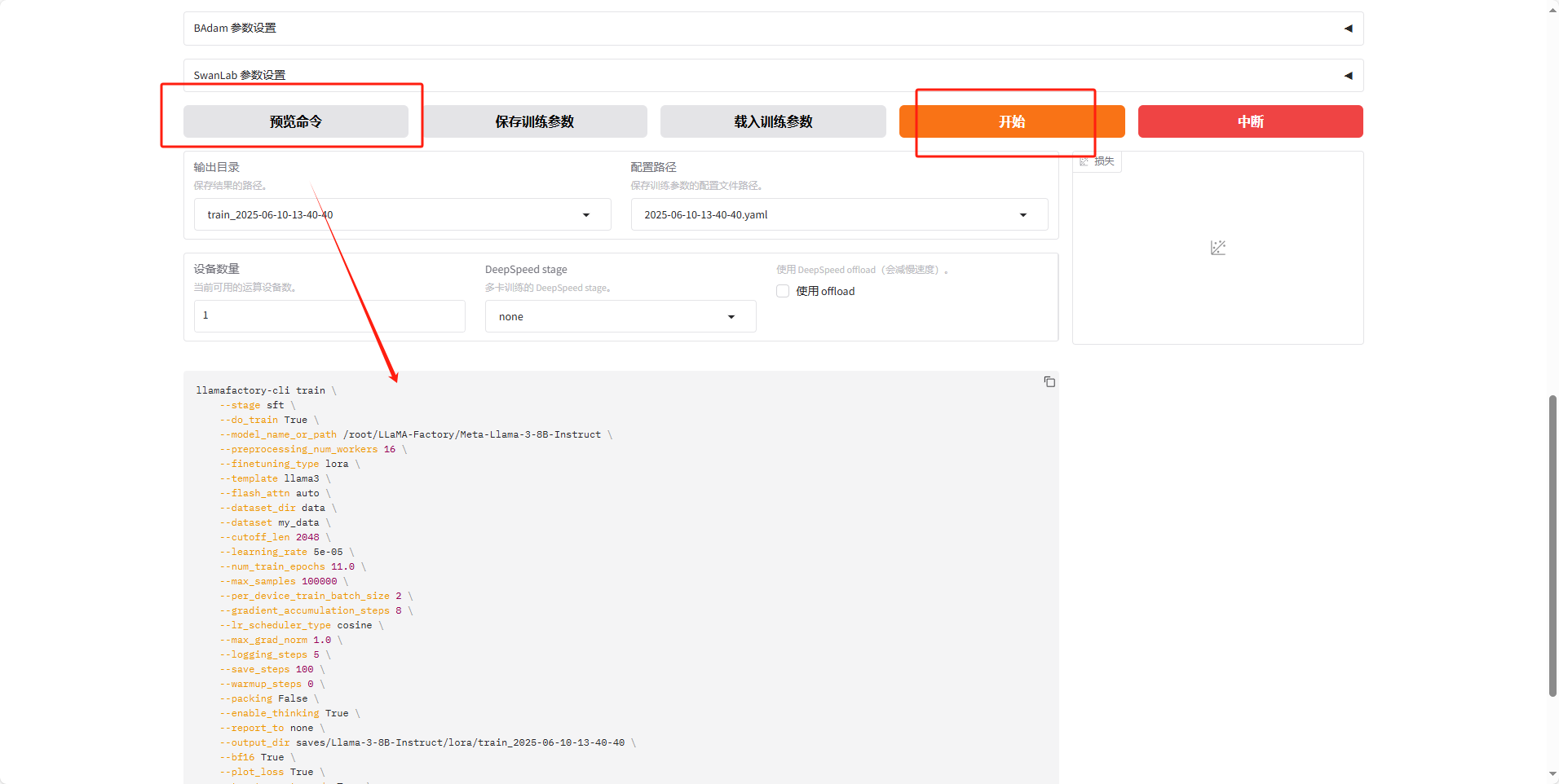The width and height of the screenshot is (1559, 784).
Task: Click the page vertical scrollbar thumb
Action: click(1552, 546)
